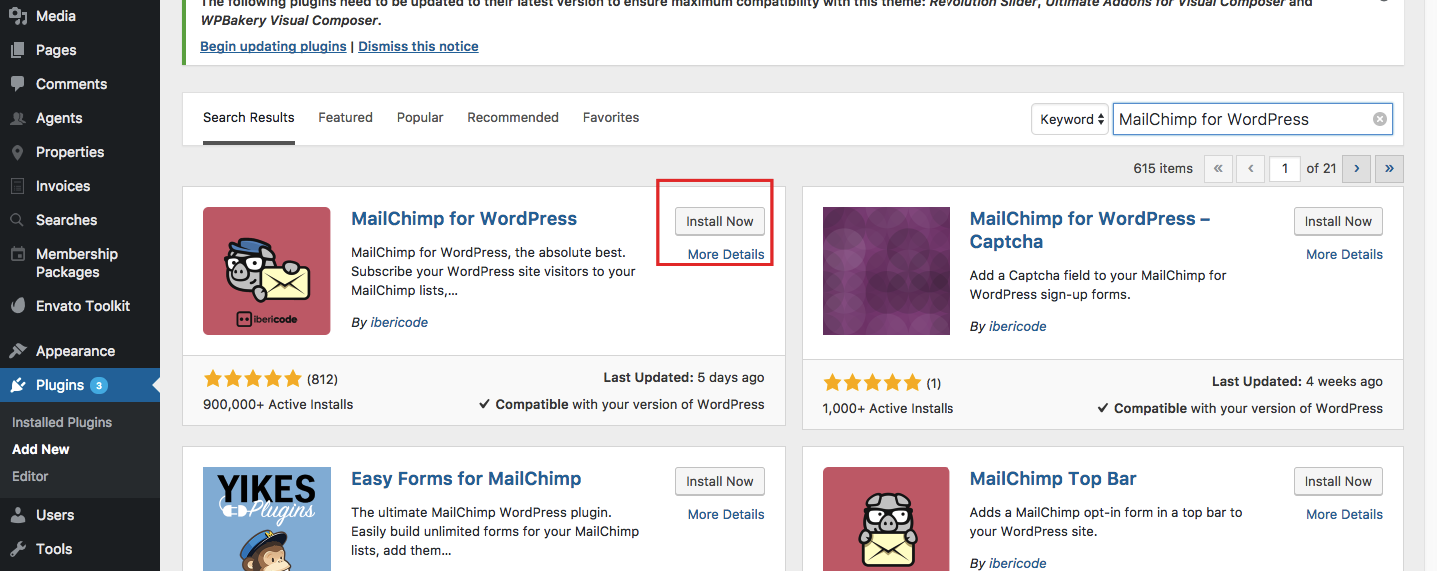Switch to the Featured tab
Viewport: 1437px width, 571px height.
pyautogui.click(x=345, y=117)
